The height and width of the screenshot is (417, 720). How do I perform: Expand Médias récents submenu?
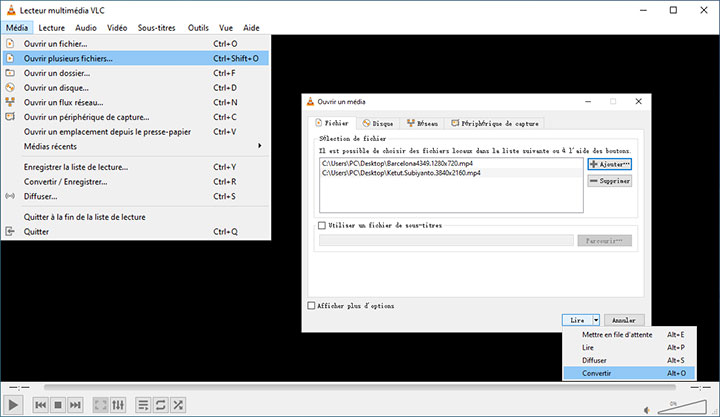135,147
